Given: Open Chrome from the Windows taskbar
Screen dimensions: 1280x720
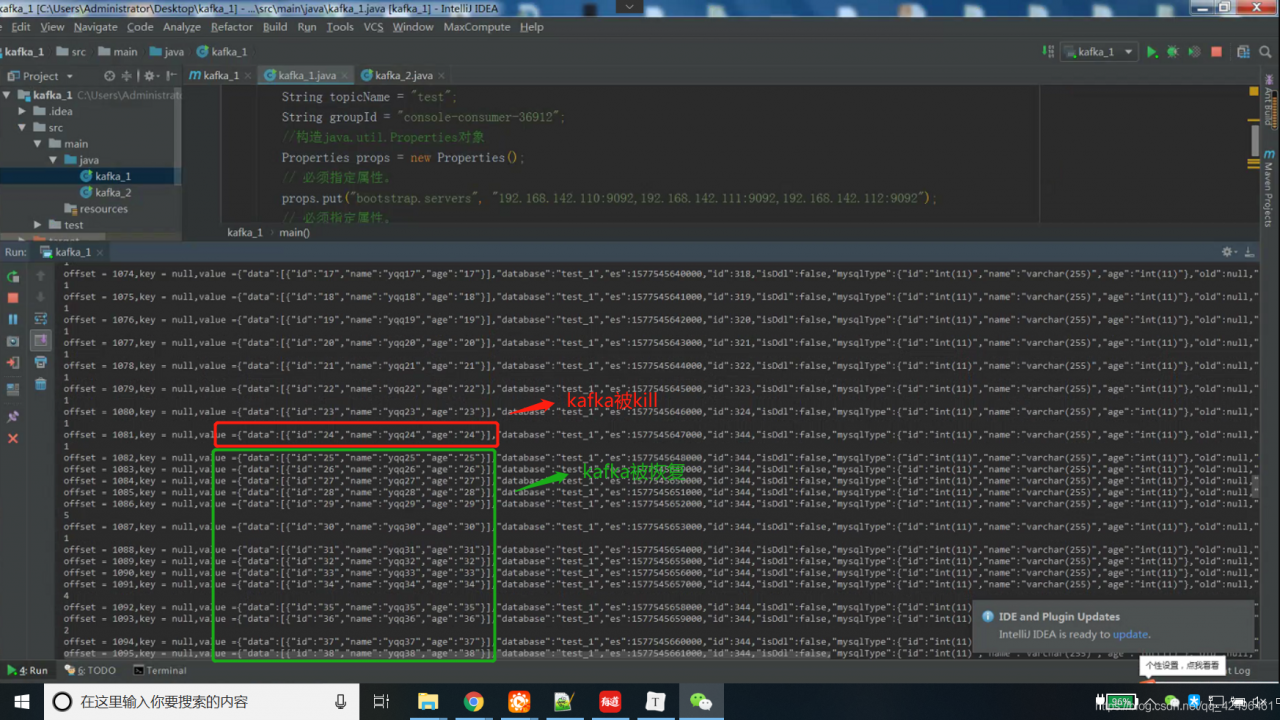Looking at the screenshot, I should pyautogui.click(x=474, y=702).
